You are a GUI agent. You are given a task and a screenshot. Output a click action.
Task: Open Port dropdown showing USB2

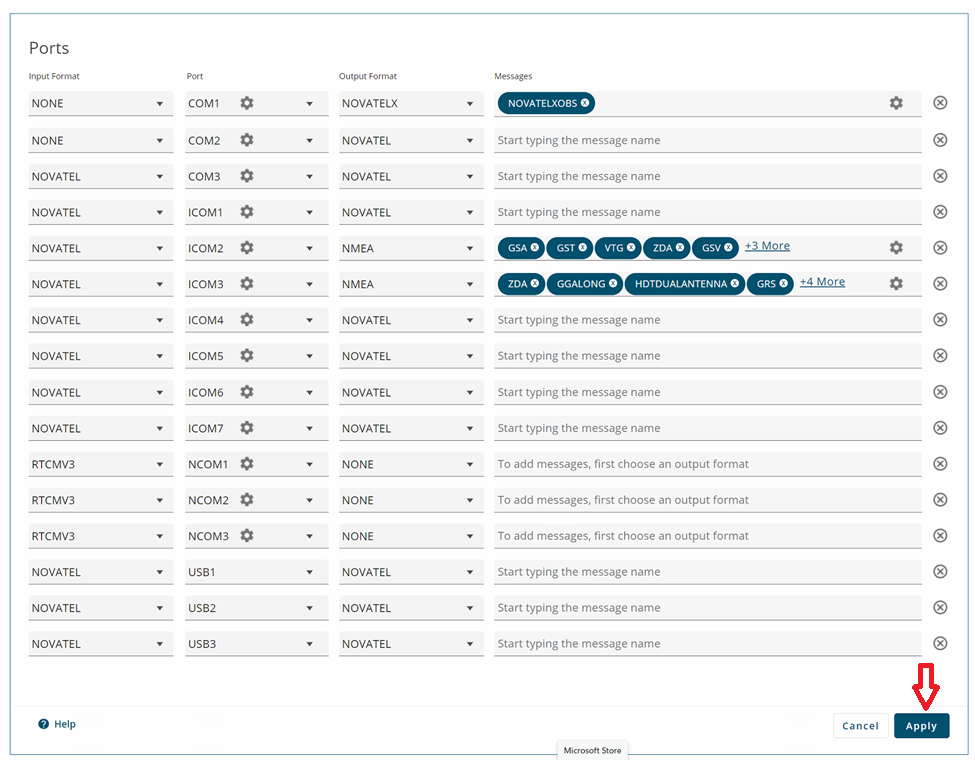(256, 608)
